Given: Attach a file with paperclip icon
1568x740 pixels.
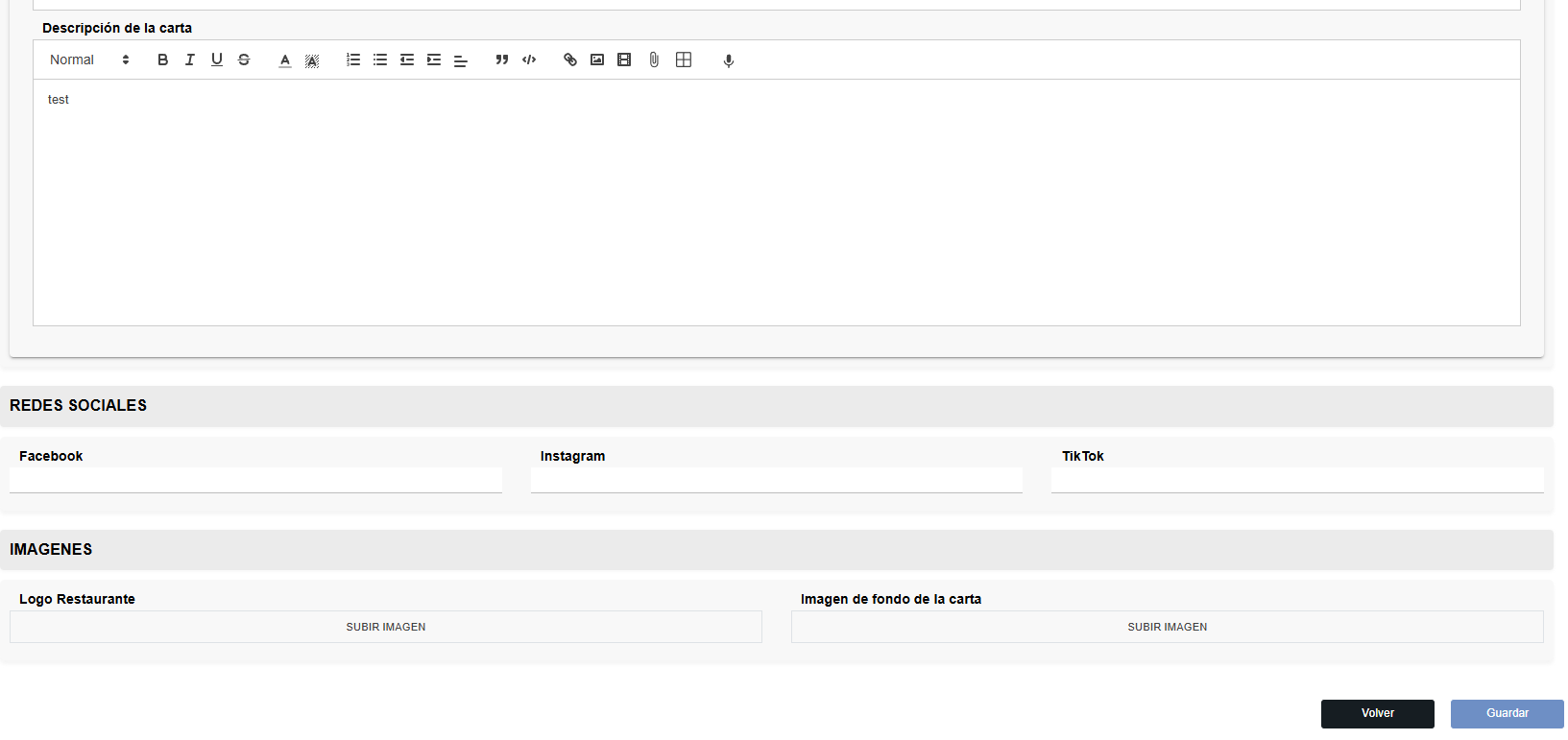Looking at the screenshot, I should tap(654, 60).
